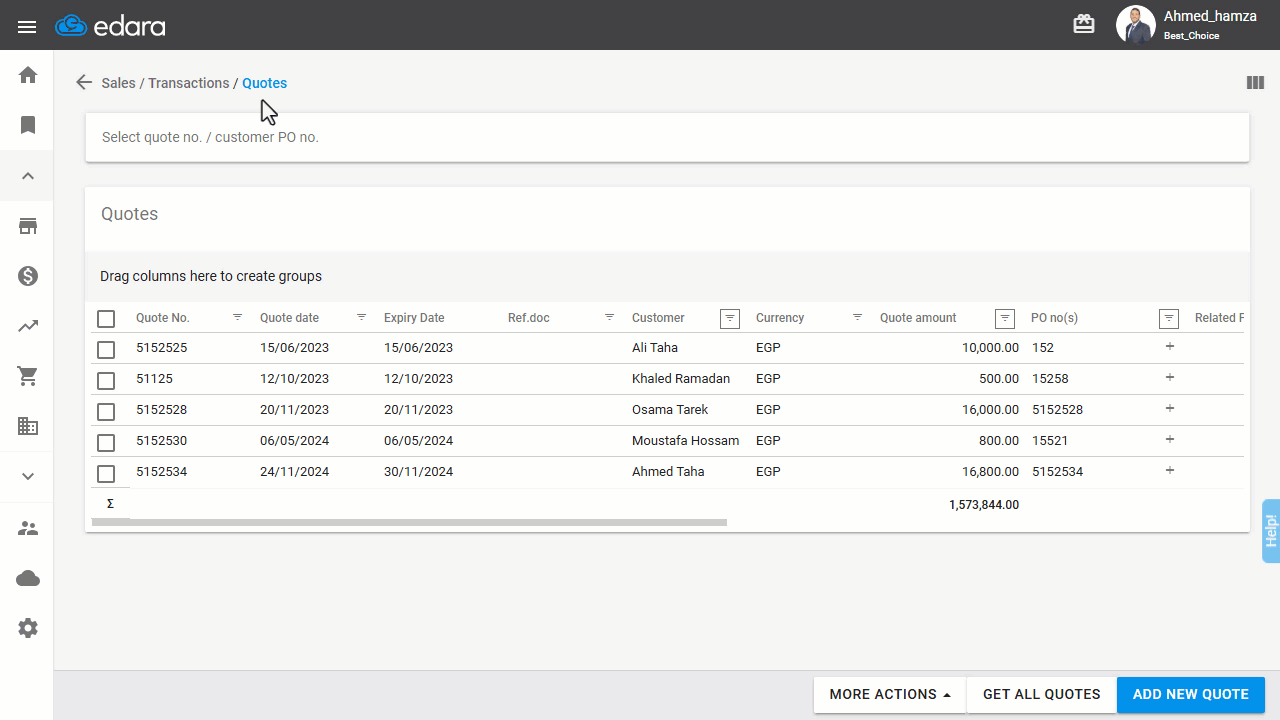
Task: Open the people icon in sidebar
Action: pyautogui.click(x=28, y=528)
